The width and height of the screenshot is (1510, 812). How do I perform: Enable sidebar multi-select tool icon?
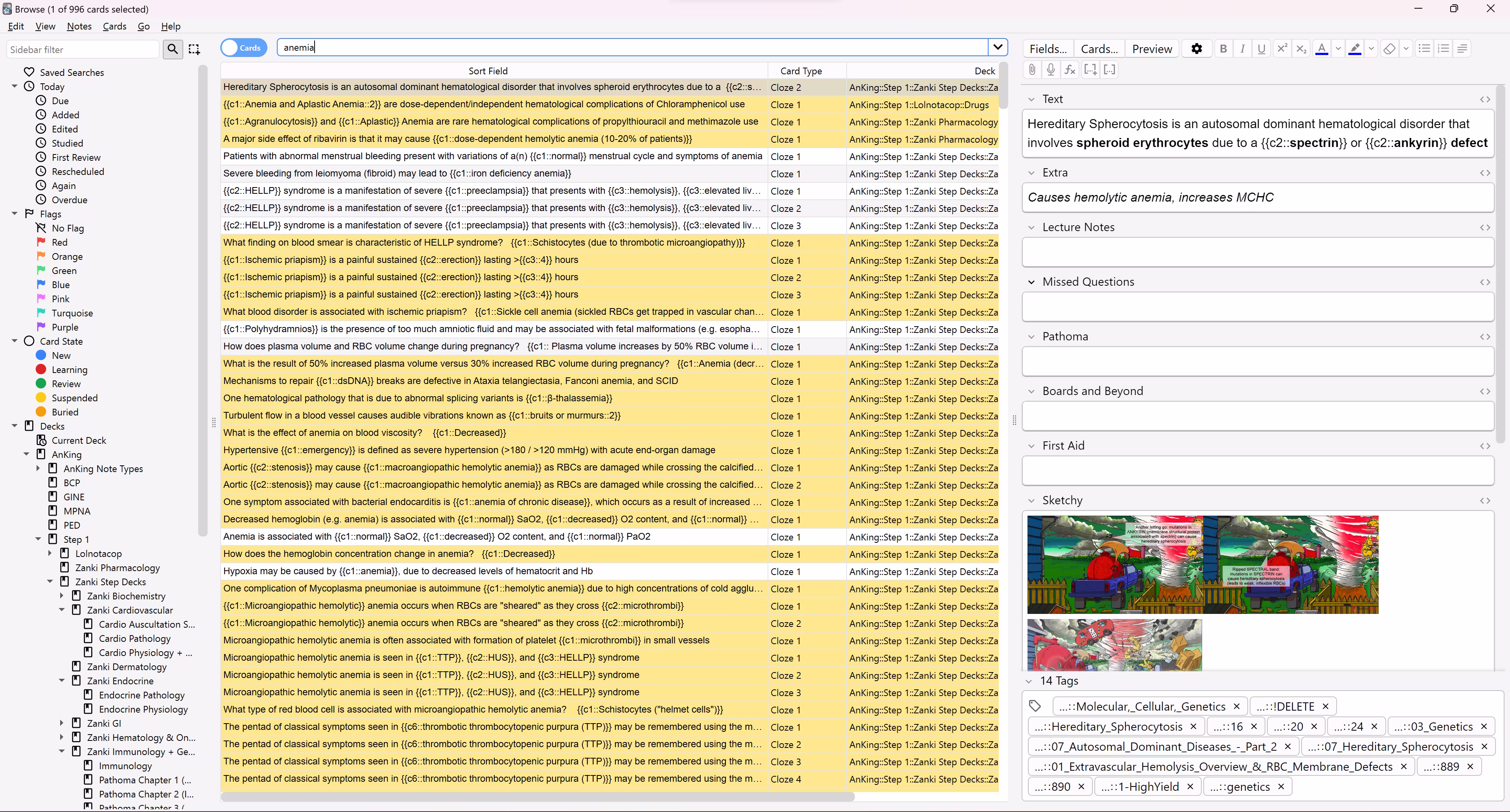pyautogui.click(x=194, y=49)
